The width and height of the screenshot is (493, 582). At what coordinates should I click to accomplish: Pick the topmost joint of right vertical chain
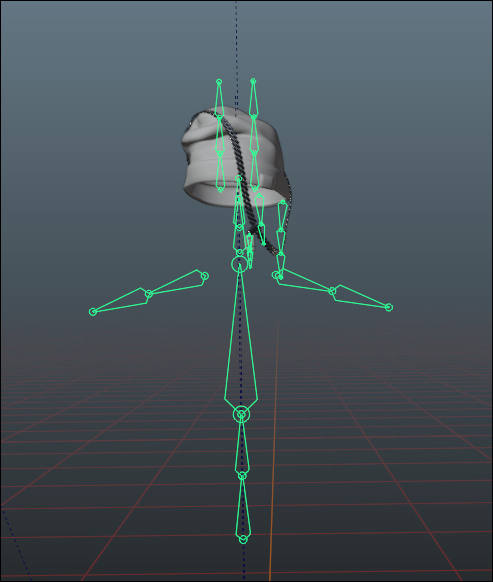[253, 81]
